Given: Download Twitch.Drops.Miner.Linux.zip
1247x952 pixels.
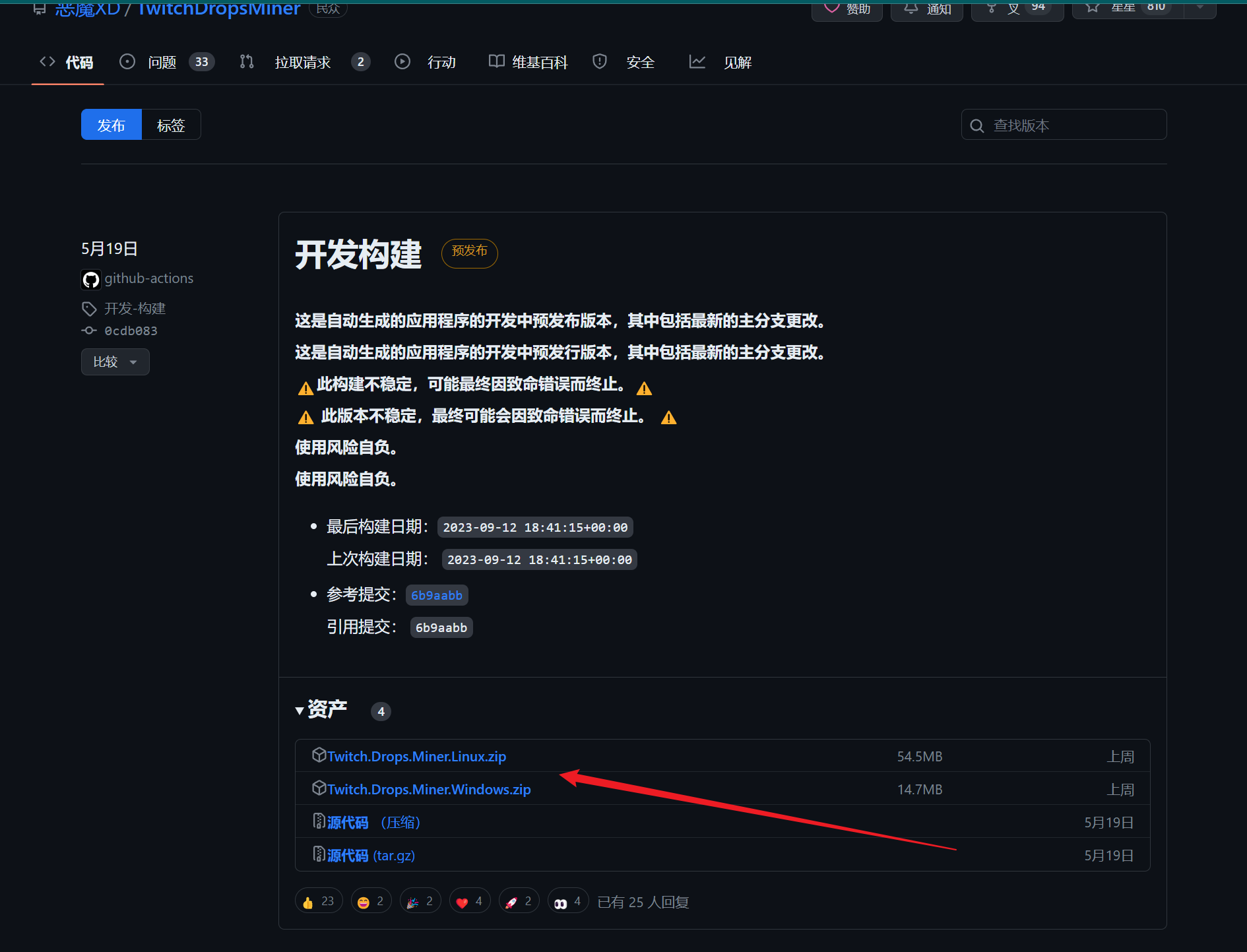Looking at the screenshot, I should (417, 756).
